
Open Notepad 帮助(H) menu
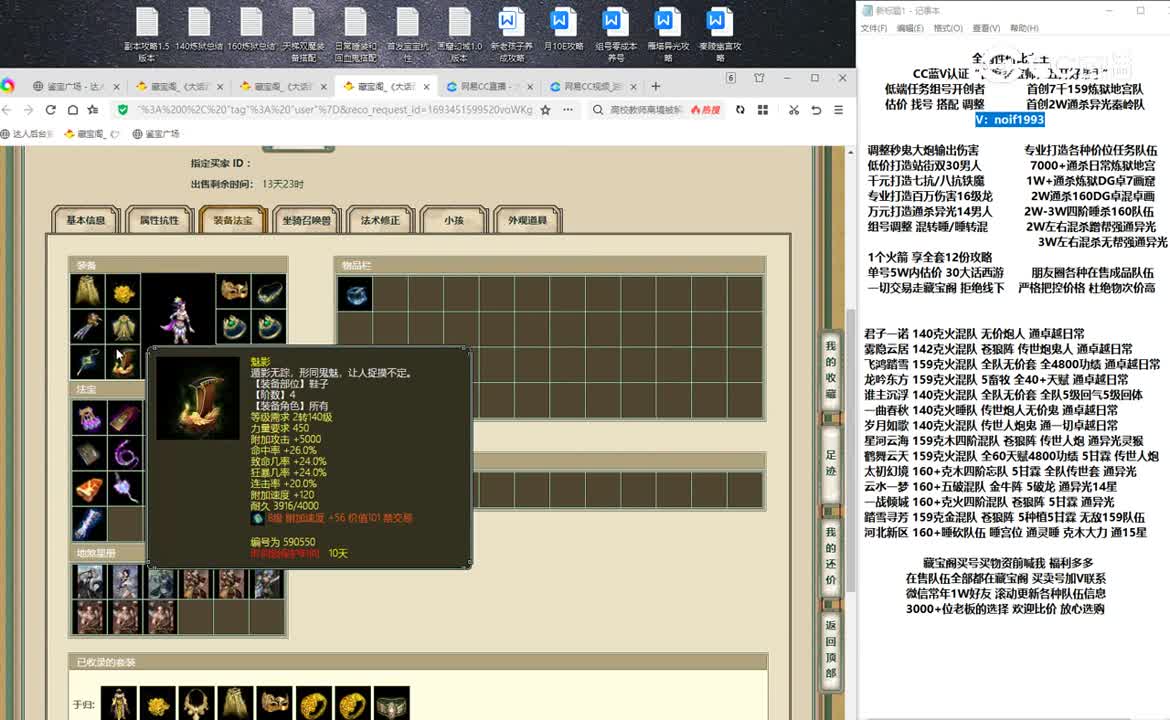click(x=1024, y=28)
